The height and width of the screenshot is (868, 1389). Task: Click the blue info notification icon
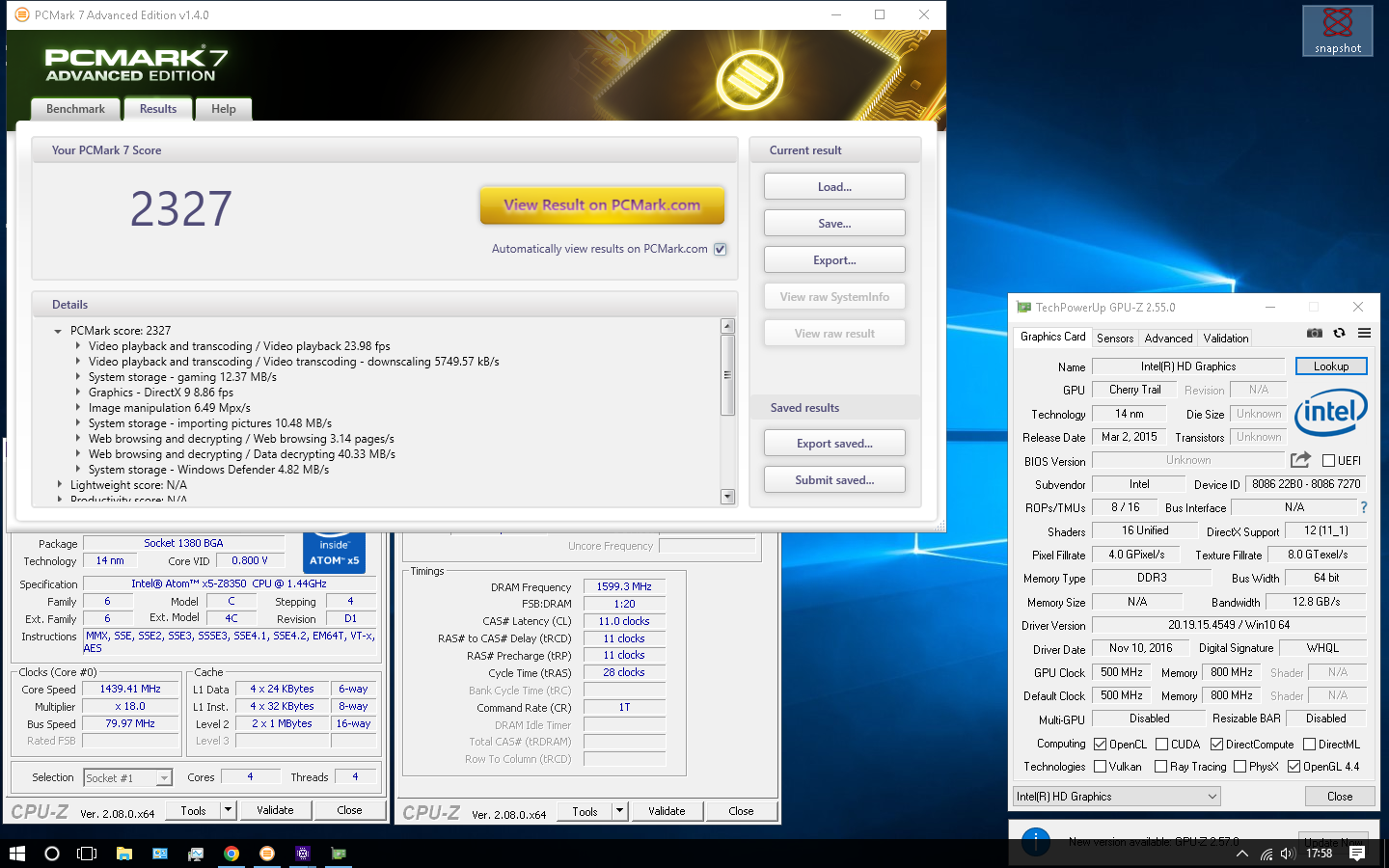coord(1036,842)
